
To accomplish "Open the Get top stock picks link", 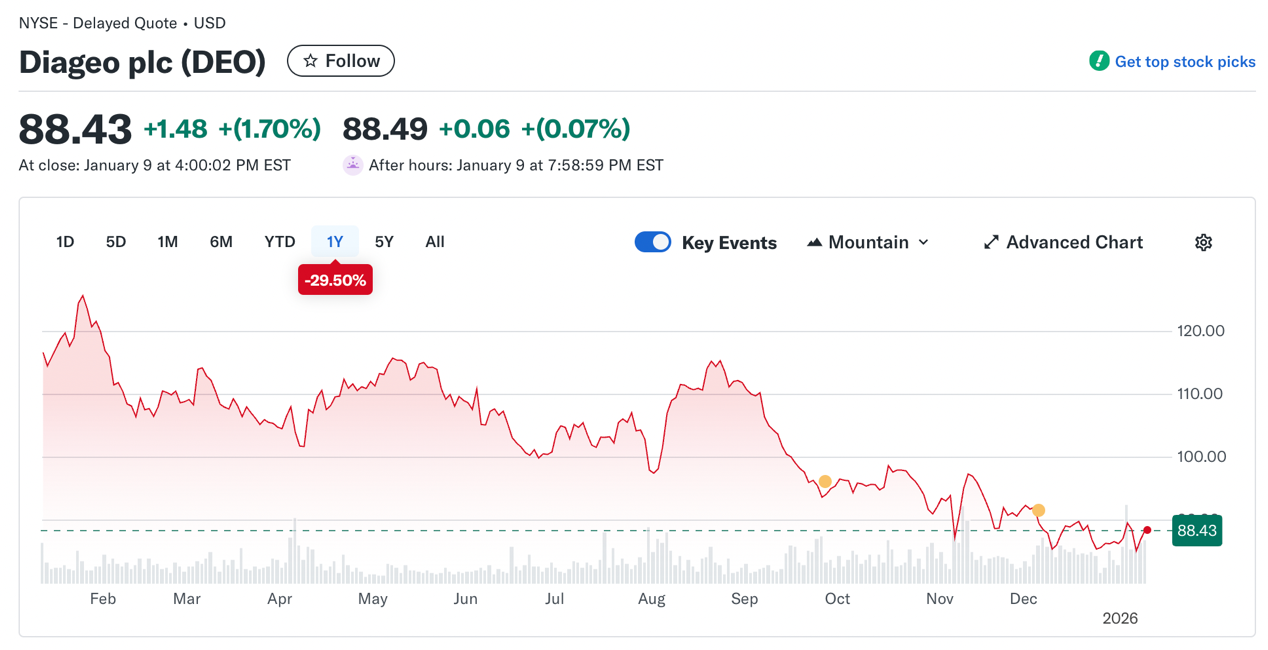I will (1185, 62).
